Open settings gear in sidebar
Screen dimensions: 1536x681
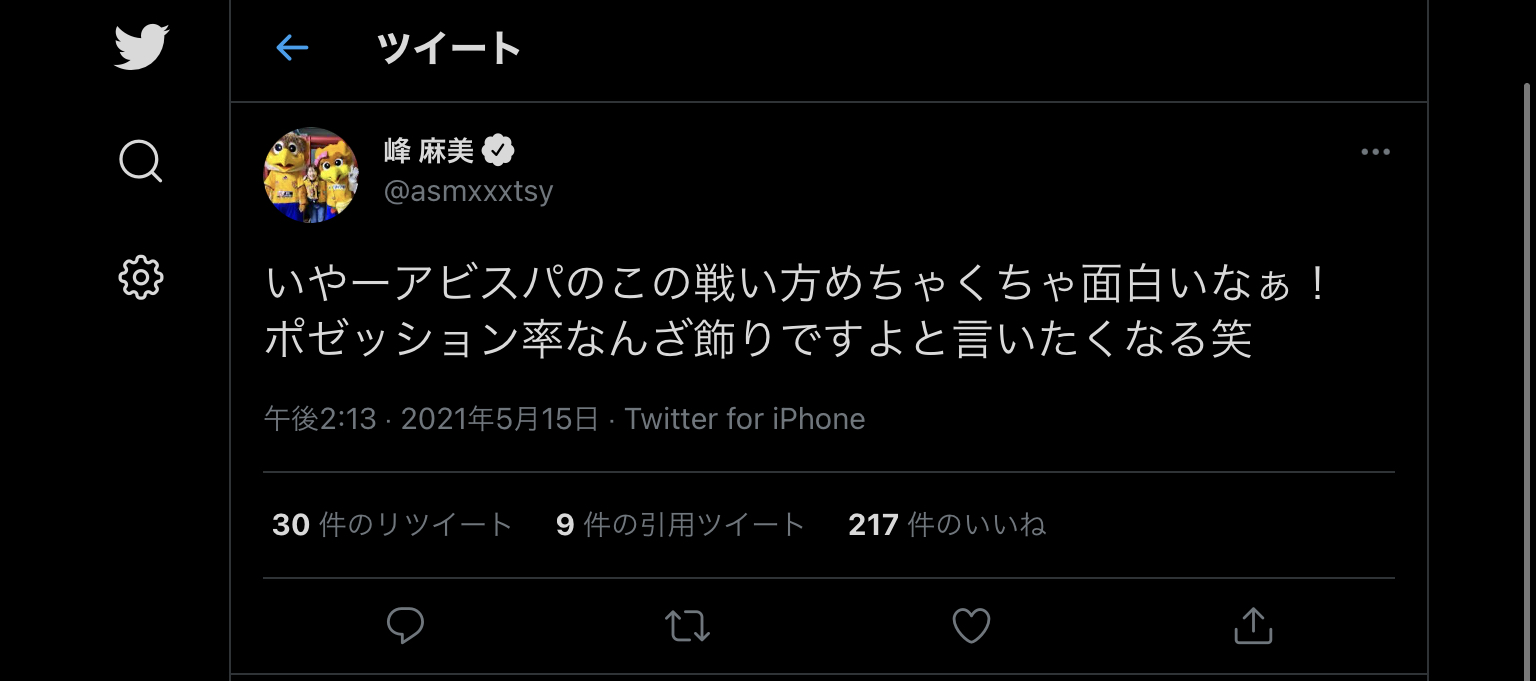click(x=140, y=277)
